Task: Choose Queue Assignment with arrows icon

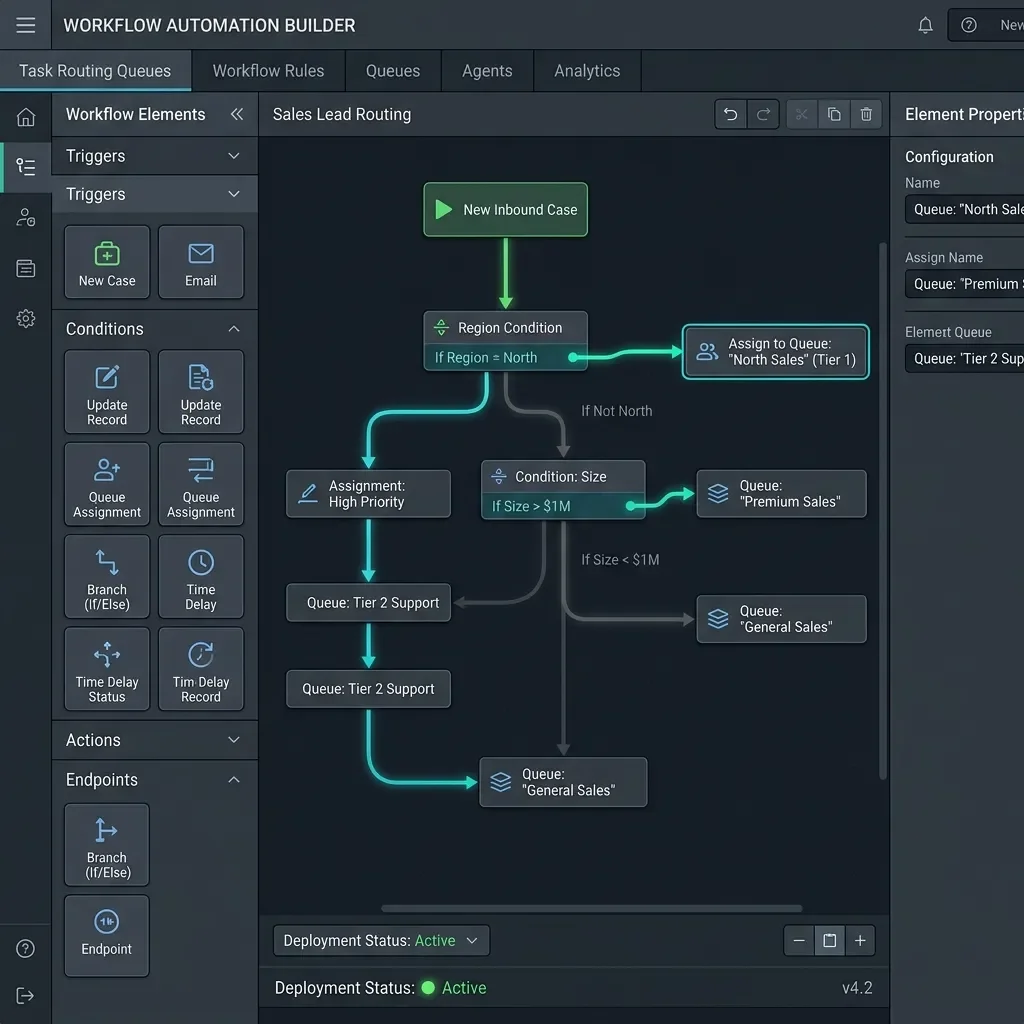Action: tap(200, 484)
